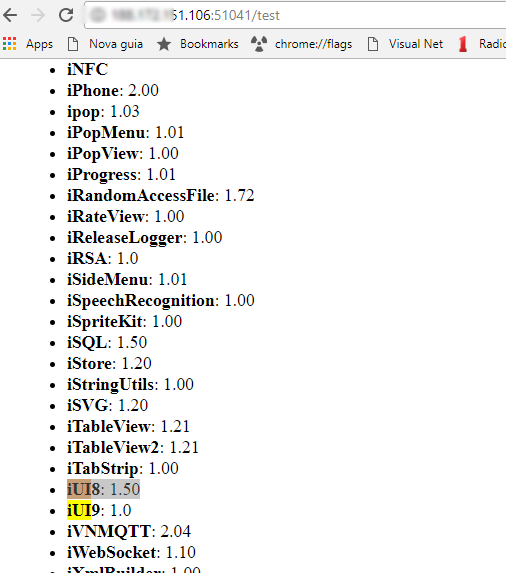Image resolution: width=506 pixels, height=573 pixels.
Task: Click the red Radio bookmark icon
Action: tap(463, 44)
